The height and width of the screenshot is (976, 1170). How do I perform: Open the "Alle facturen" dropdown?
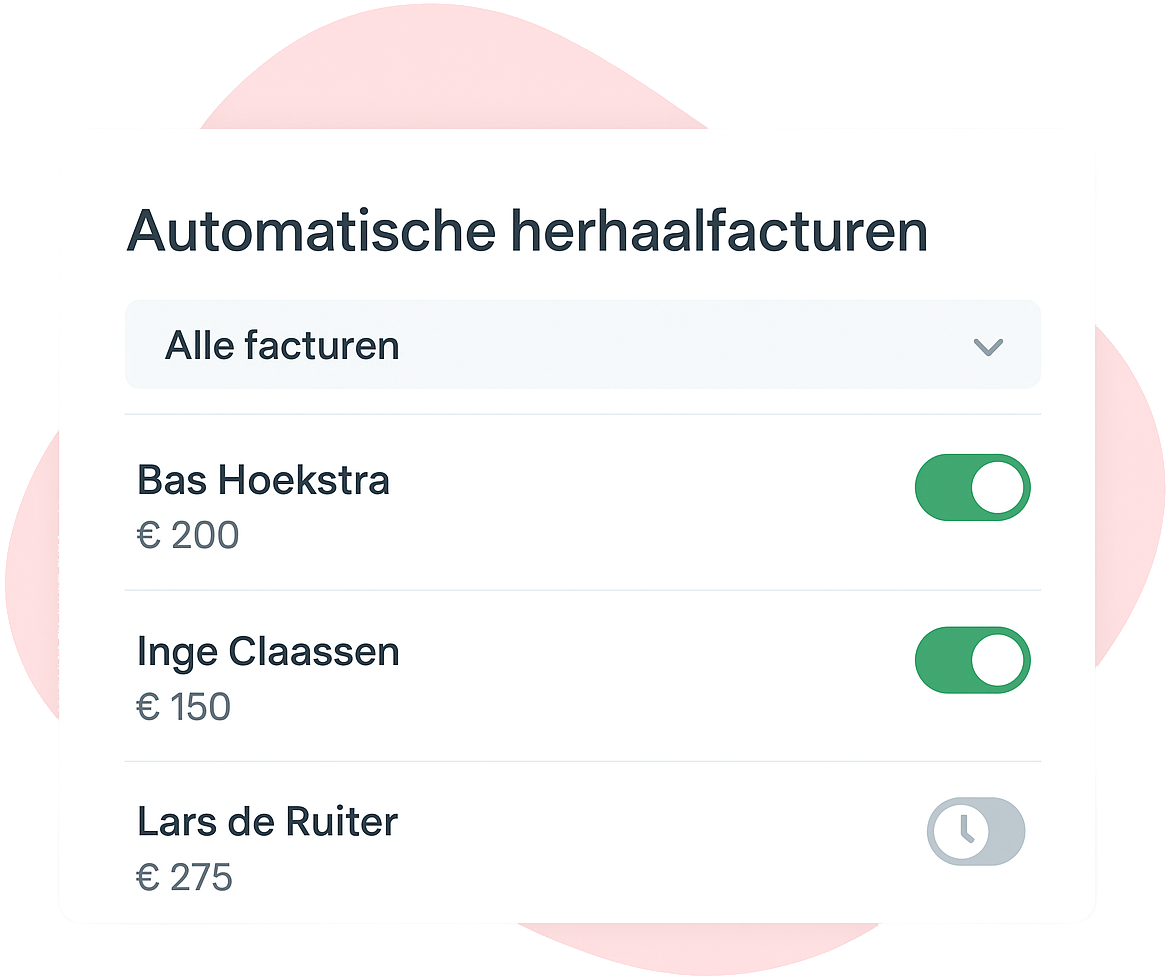click(x=582, y=346)
